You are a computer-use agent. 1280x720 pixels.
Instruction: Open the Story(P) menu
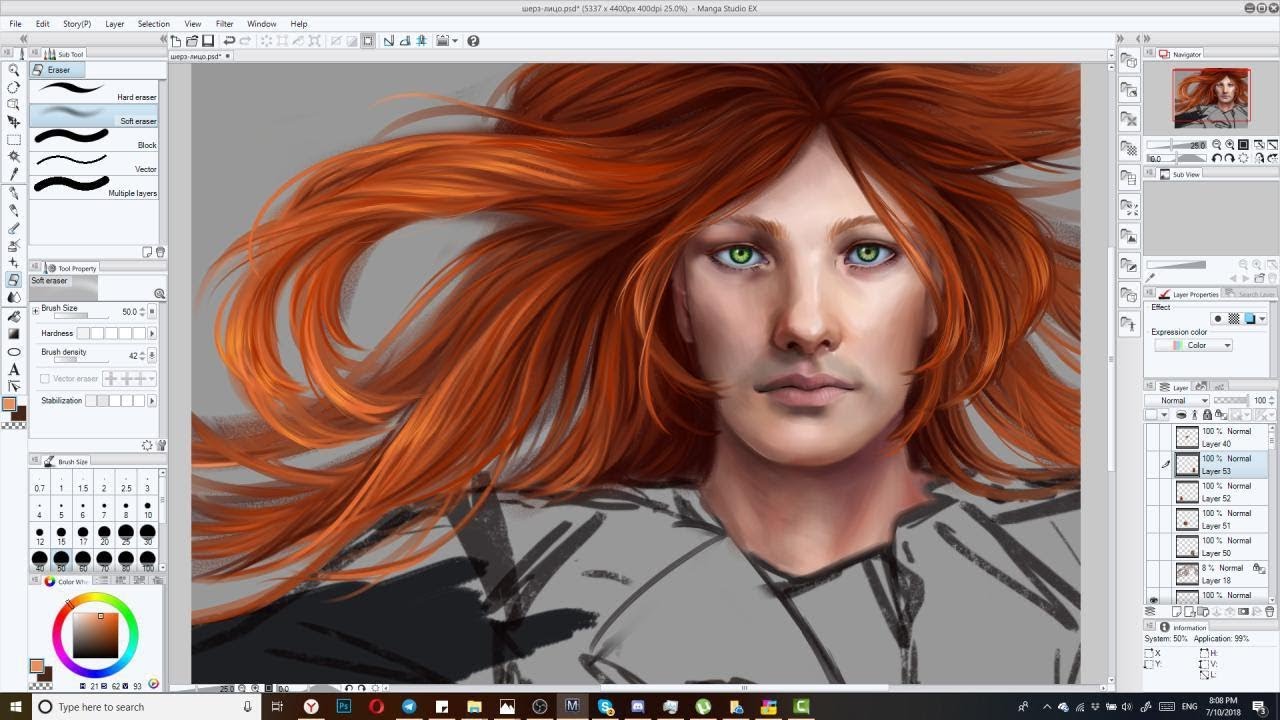tap(77, 24)
